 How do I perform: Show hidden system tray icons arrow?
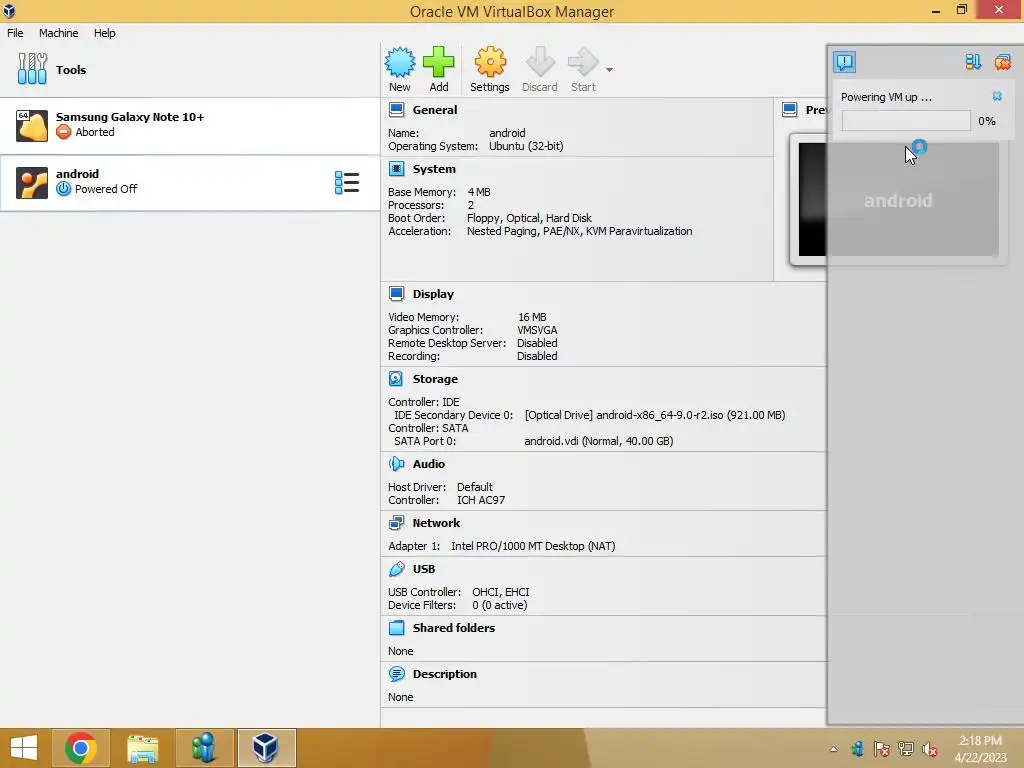tap(833, 749)
